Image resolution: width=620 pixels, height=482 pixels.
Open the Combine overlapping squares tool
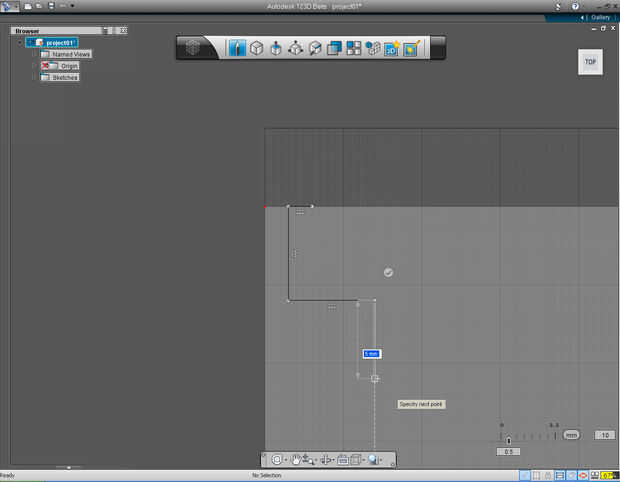[x=334, y=48]
